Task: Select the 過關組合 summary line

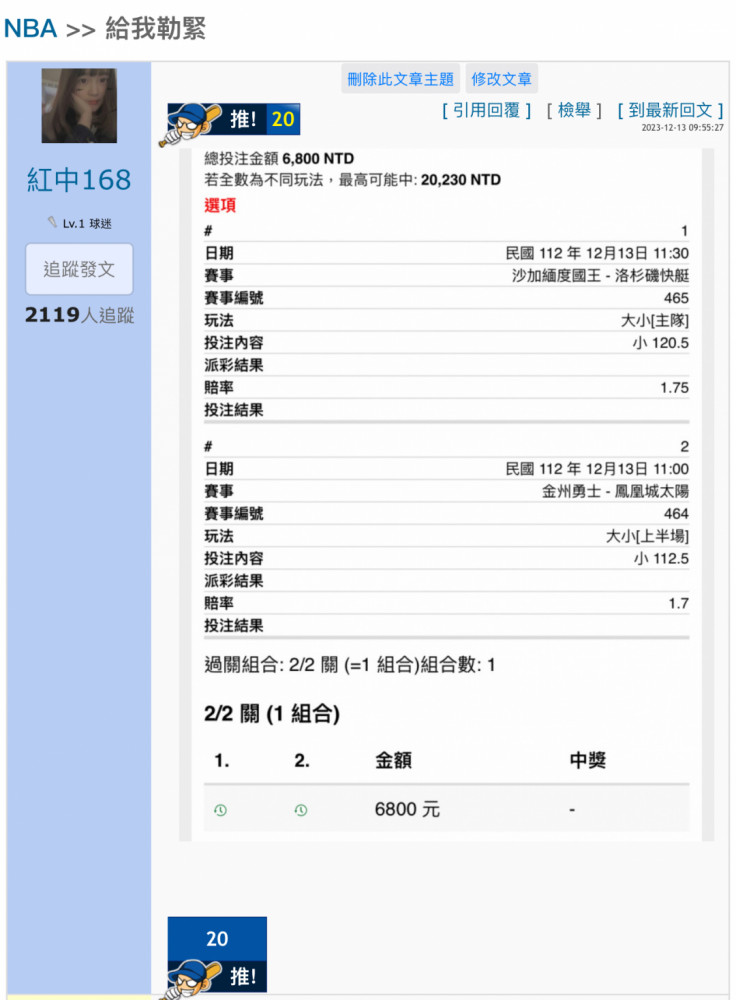Action: pos(350,665)
